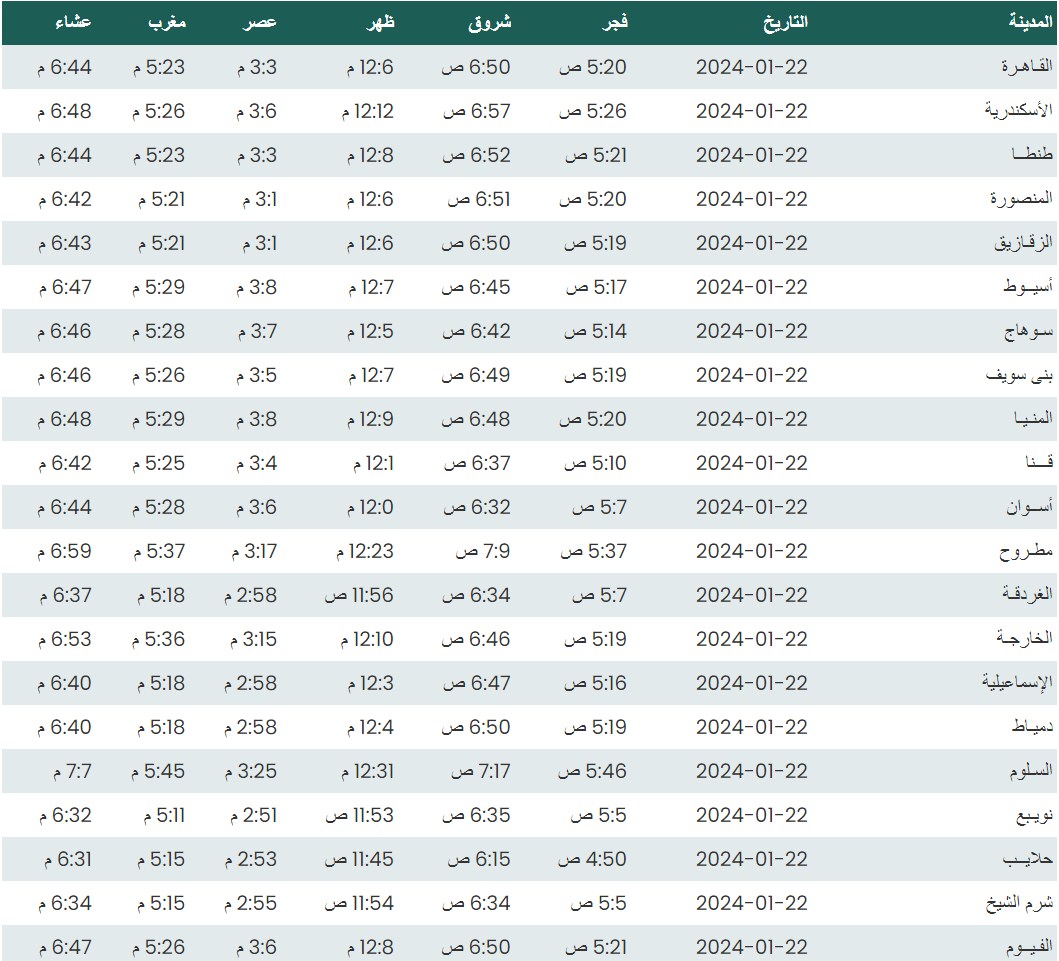Select the date cell in the أسيوط row
This screenshot has width=1059, height=961.
(x=751, y=287)
